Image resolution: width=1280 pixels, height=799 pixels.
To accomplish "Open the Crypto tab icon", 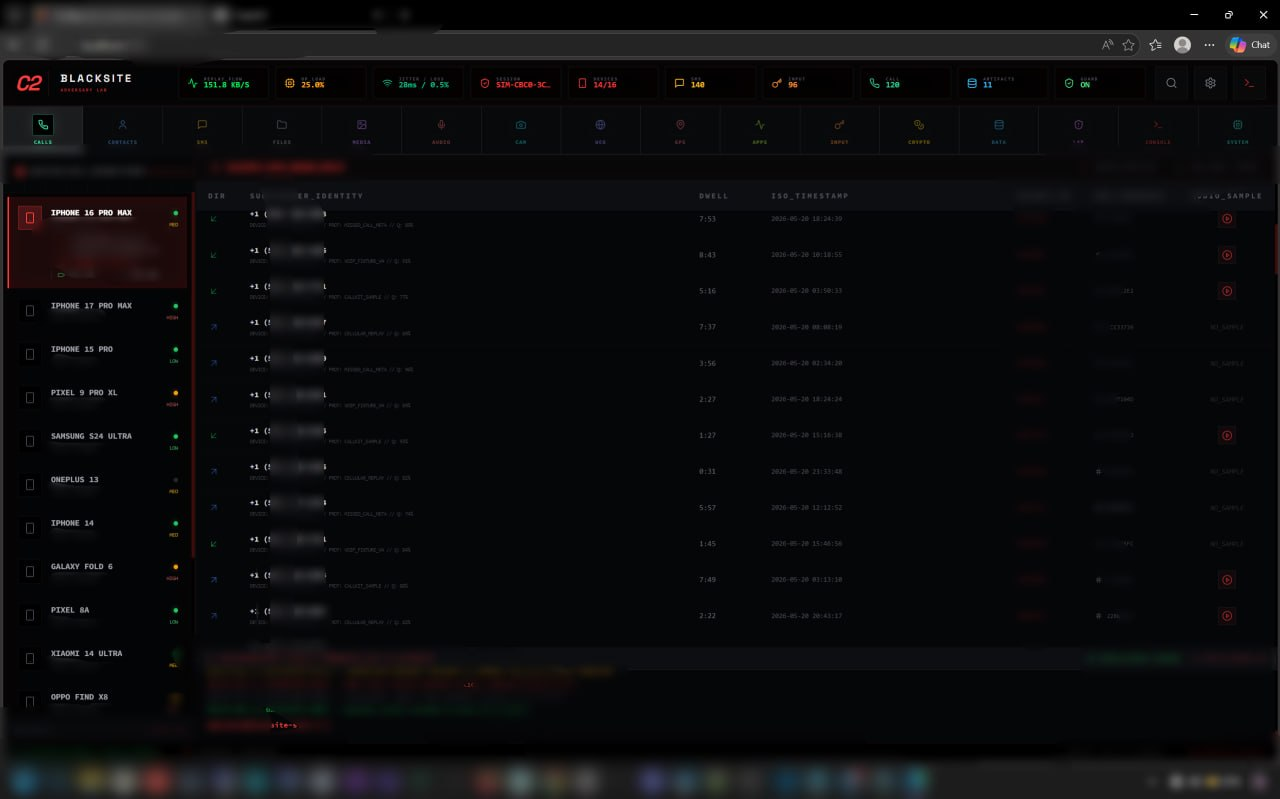I will (x=919, y=128).
